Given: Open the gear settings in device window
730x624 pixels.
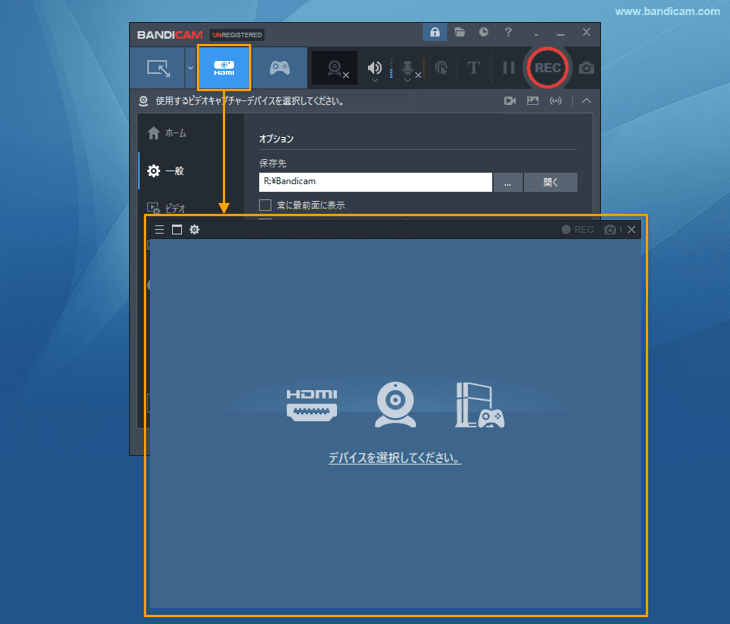Looking at the screenshot, I should tap(195, 230).
